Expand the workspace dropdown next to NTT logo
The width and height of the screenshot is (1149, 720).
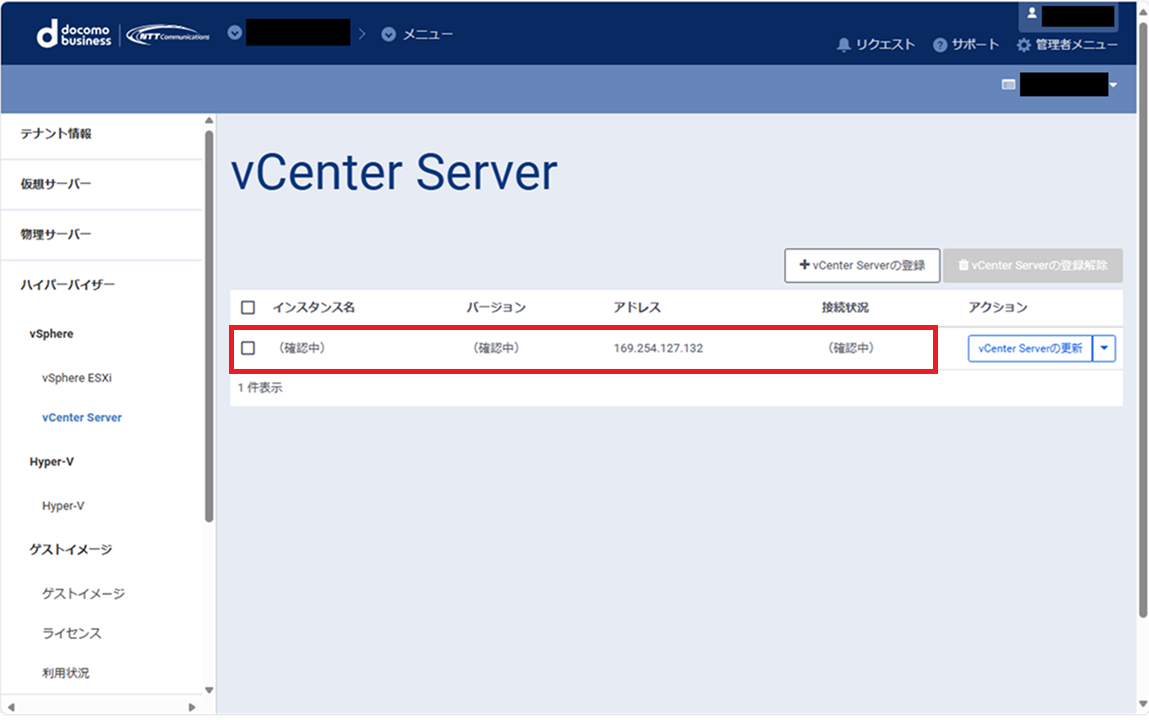click(x=235, y=33)
